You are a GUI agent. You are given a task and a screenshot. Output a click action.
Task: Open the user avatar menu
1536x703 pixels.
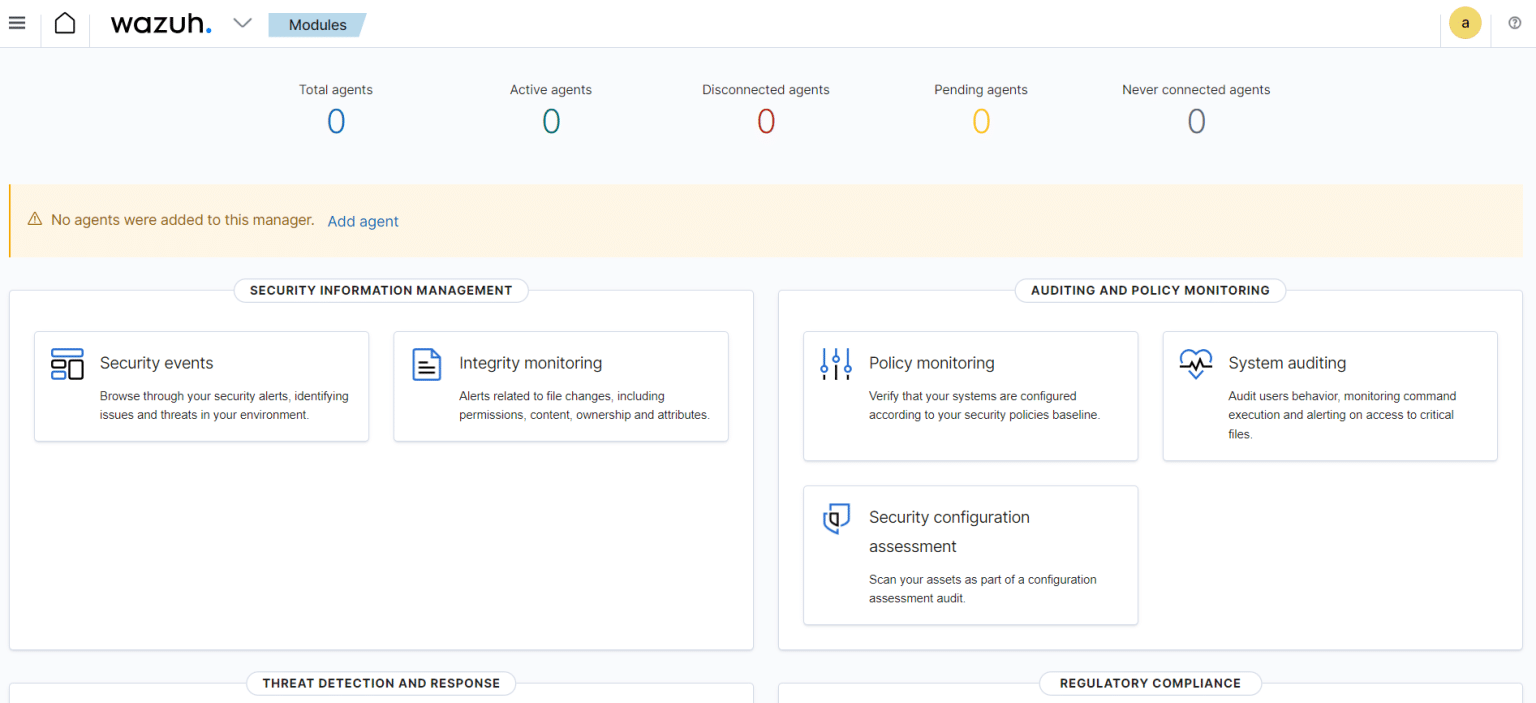point(1465,23)
